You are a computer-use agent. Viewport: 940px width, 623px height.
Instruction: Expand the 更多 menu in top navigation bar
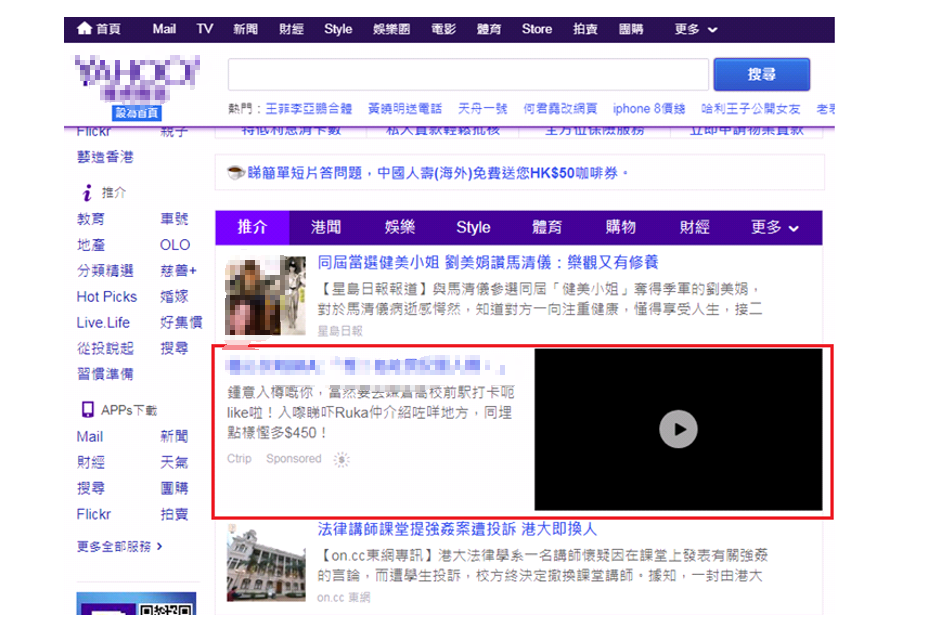coord(695,29)
